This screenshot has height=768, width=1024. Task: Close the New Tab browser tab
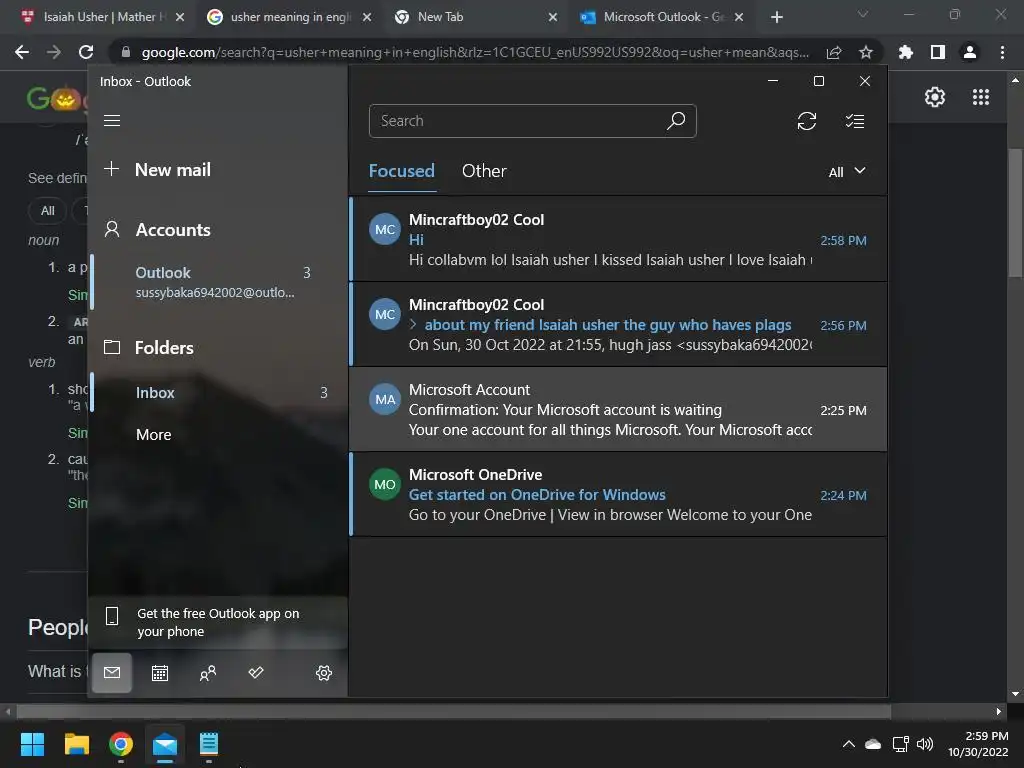coord(552,17)
